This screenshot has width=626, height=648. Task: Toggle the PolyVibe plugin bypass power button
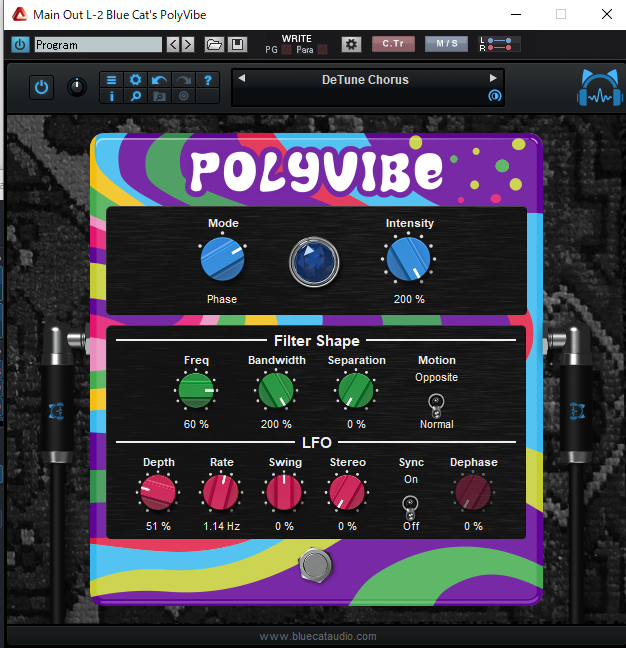41,87
